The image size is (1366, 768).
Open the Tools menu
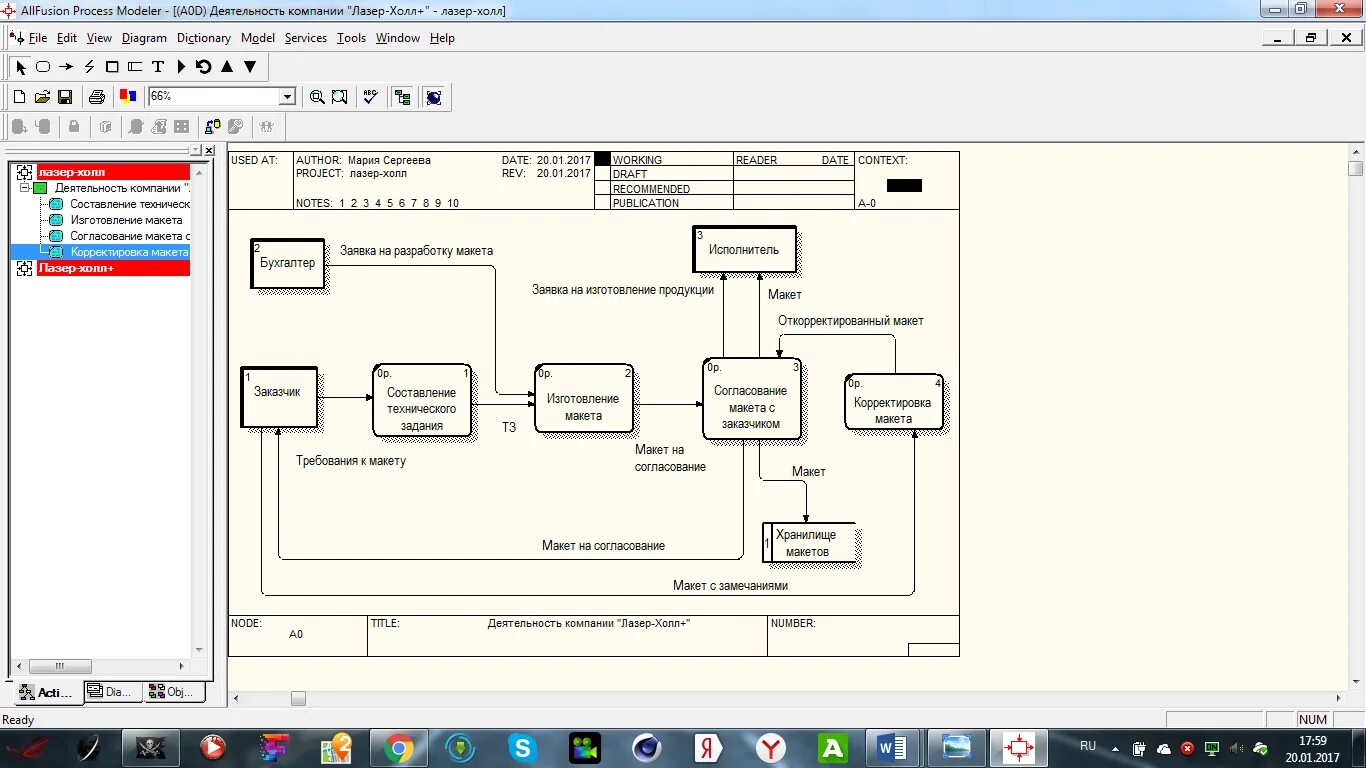click(x=352, y=38)
